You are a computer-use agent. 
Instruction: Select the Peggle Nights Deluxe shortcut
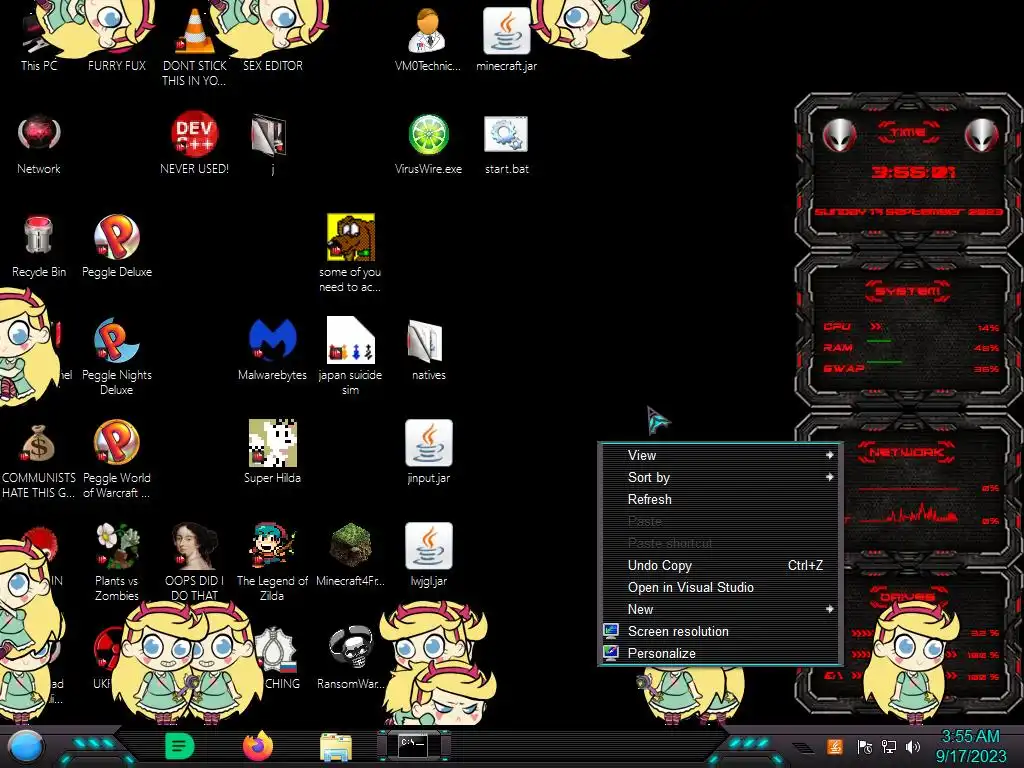(x=117, y=357)
